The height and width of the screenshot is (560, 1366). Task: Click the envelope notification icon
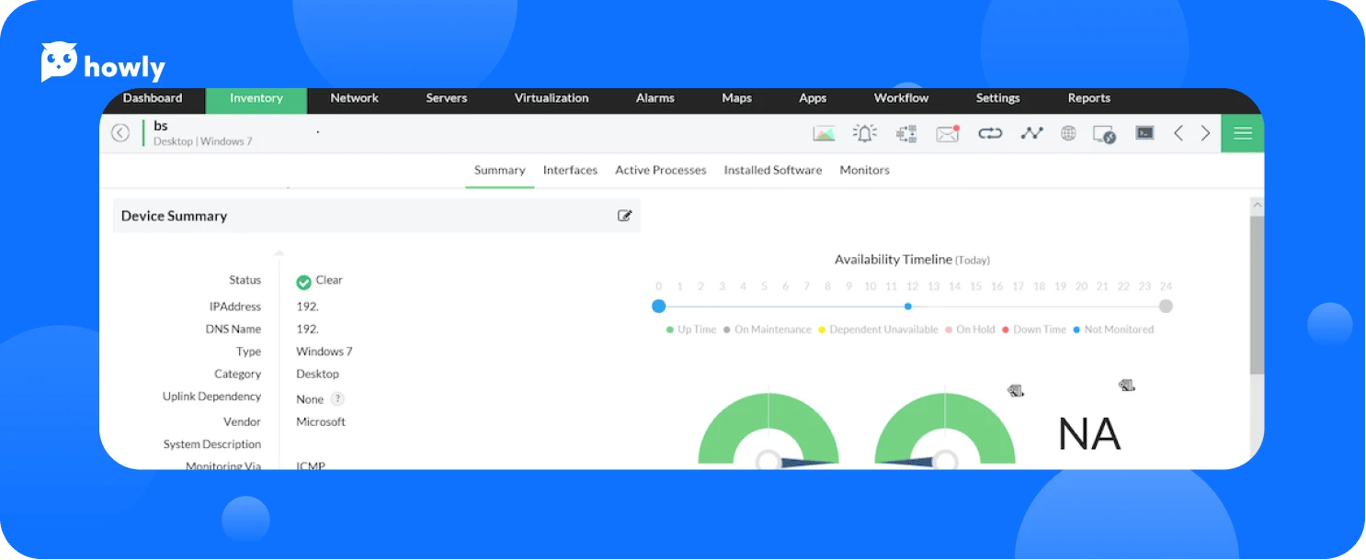[x=947, y=133]
